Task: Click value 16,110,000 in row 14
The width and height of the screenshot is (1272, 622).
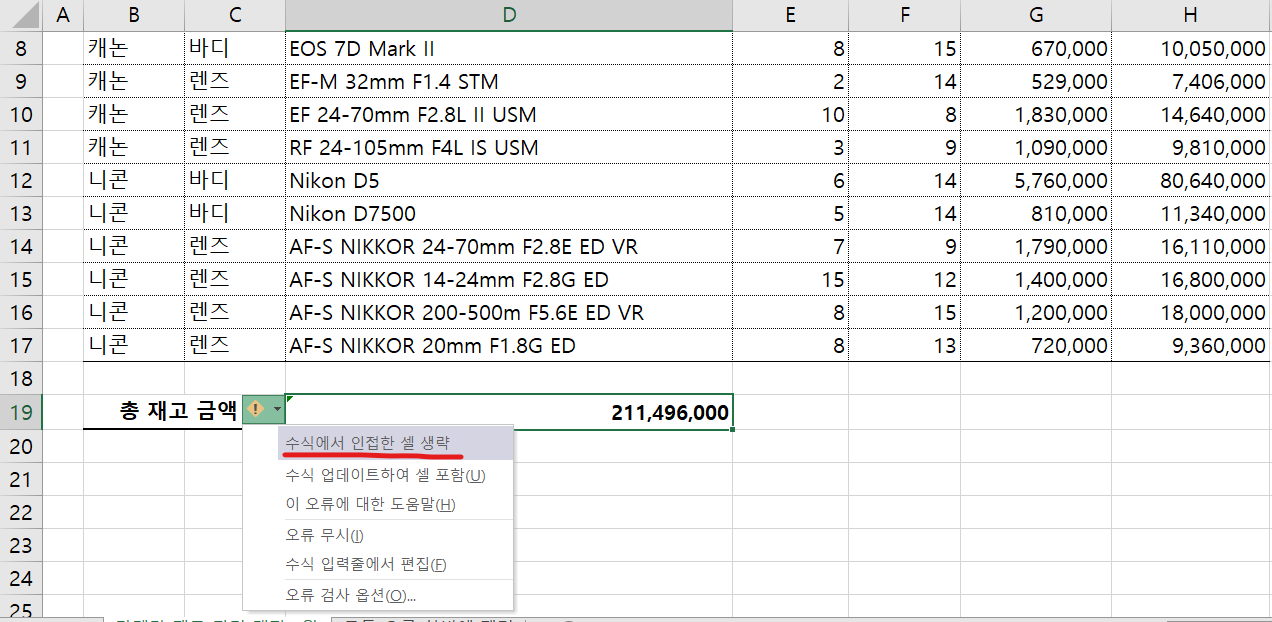Action: pyautogui.click(x=1191, y=246)
